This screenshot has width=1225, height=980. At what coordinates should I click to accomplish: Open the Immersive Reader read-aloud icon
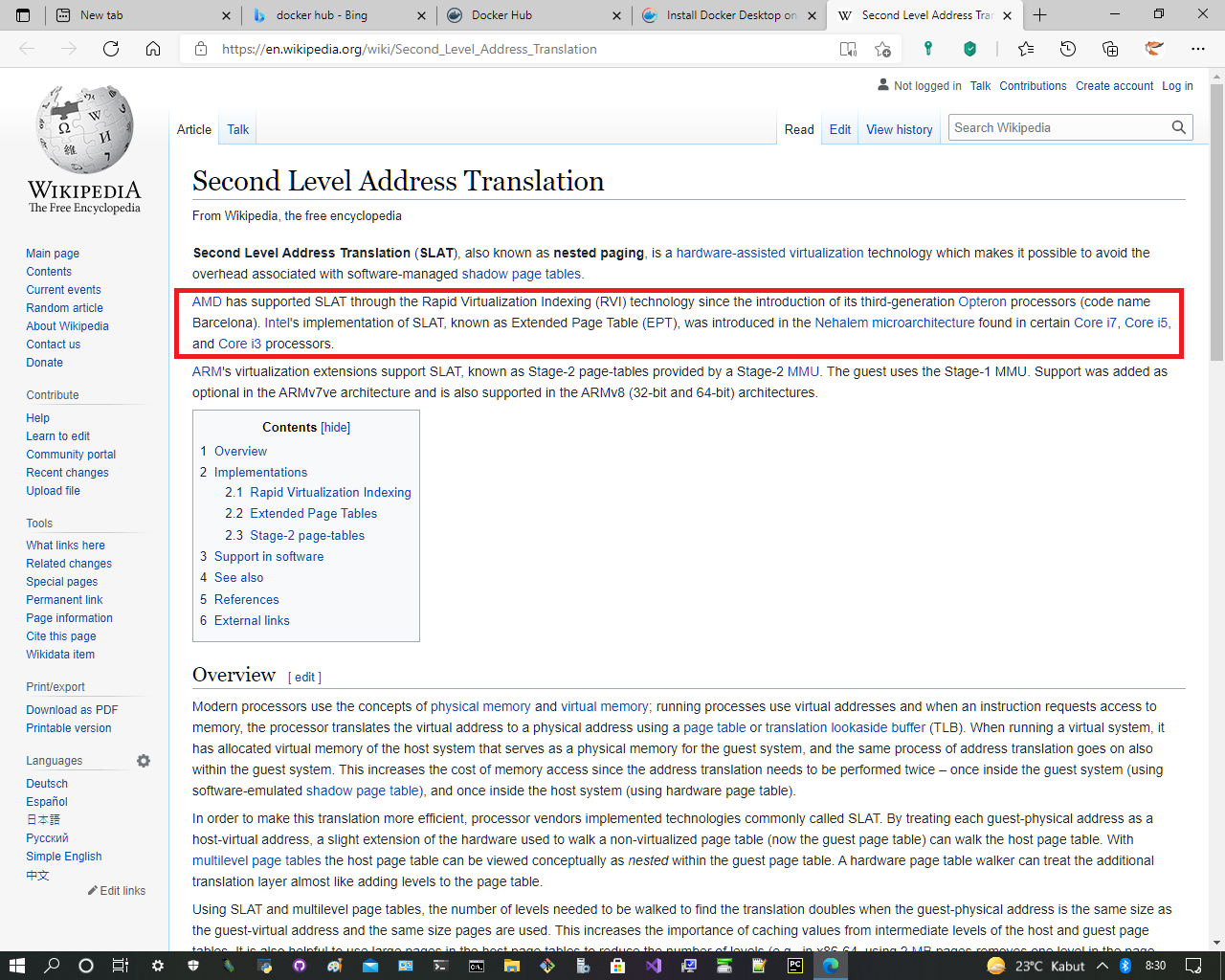pyautogui.click(x=848, y=49)
